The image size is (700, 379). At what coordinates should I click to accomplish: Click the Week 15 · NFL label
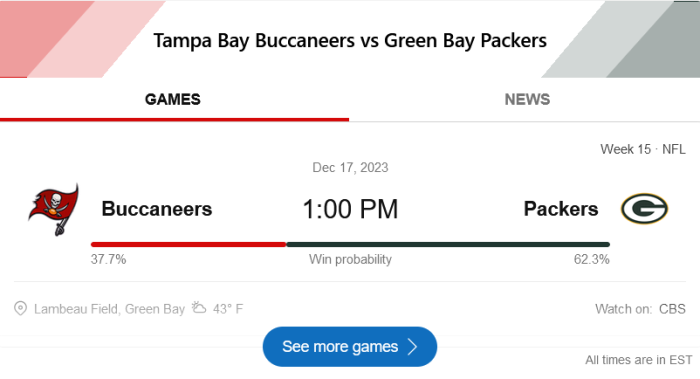pyautogui.click(x=643, y=149)
